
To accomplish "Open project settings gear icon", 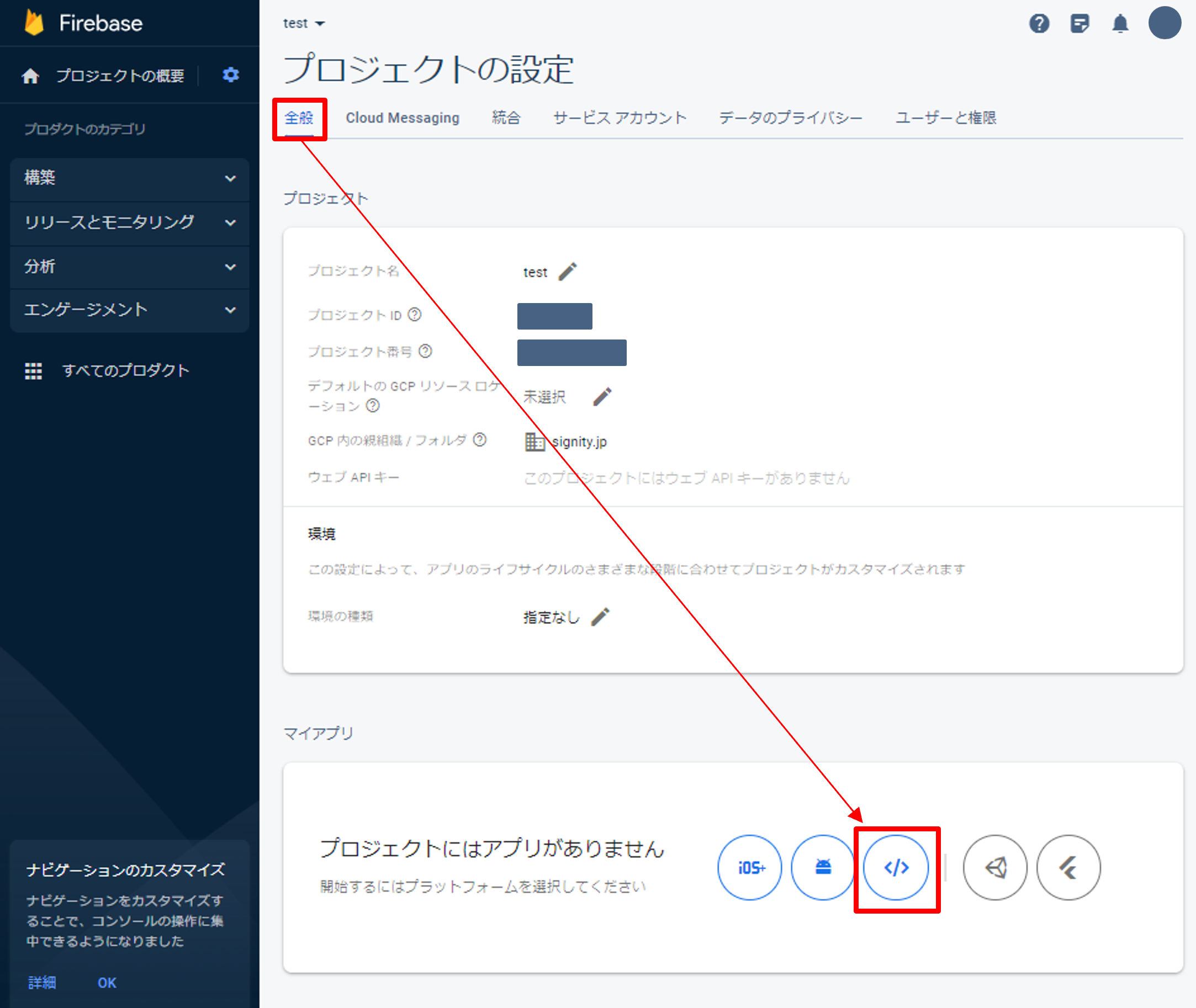I will point(231,75).
